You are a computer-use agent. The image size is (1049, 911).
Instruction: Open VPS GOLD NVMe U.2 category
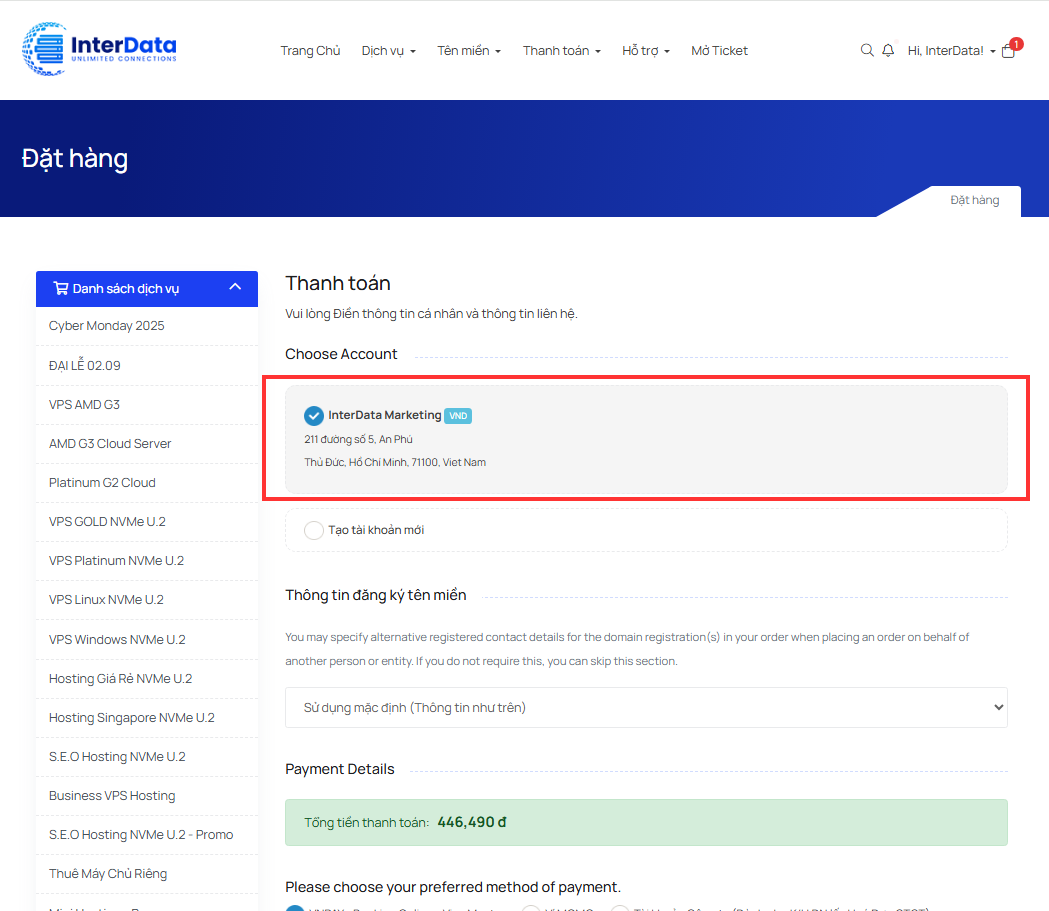click(147, 522)
